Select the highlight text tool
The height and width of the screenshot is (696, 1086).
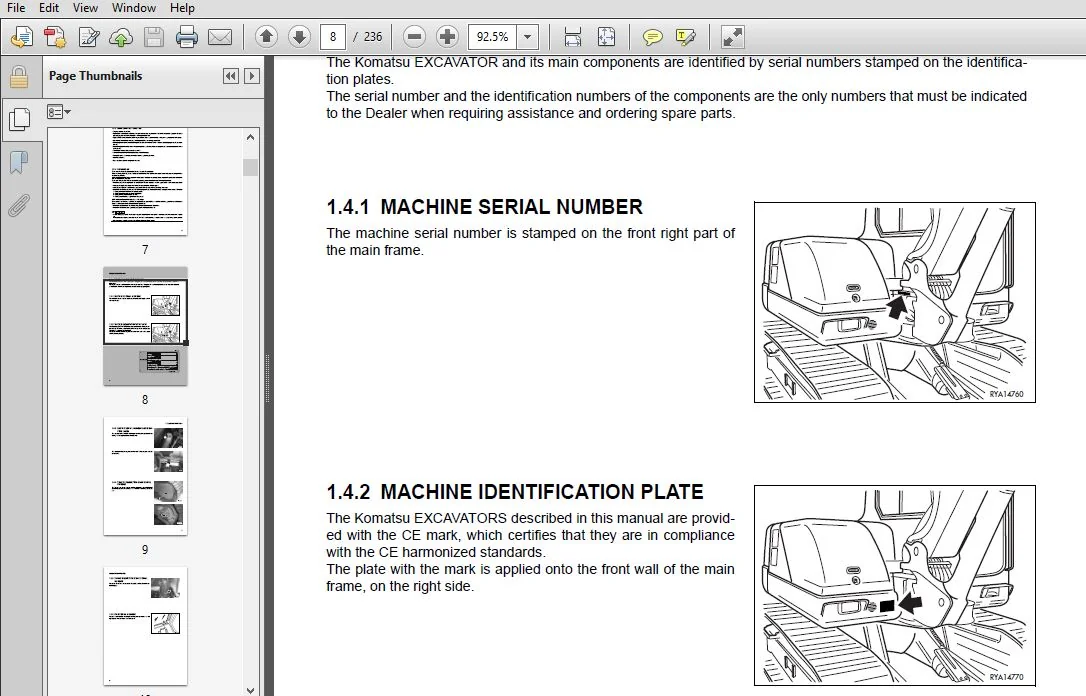685,37
